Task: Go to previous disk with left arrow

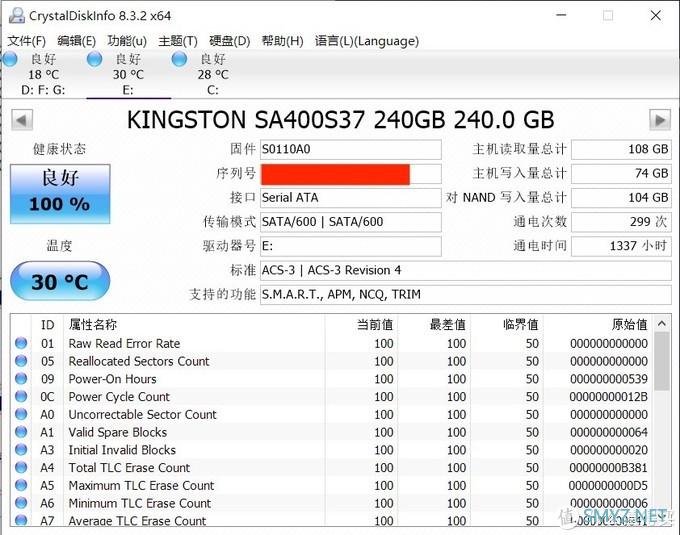Action: pos(22,120)
